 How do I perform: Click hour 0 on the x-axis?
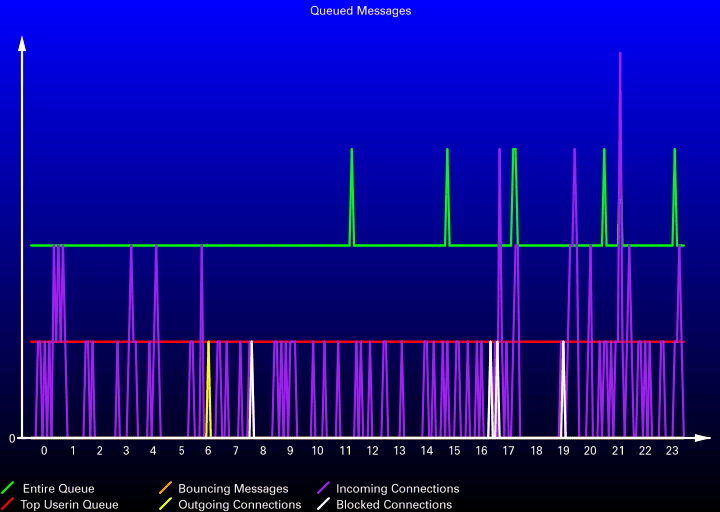pos(44,451)
